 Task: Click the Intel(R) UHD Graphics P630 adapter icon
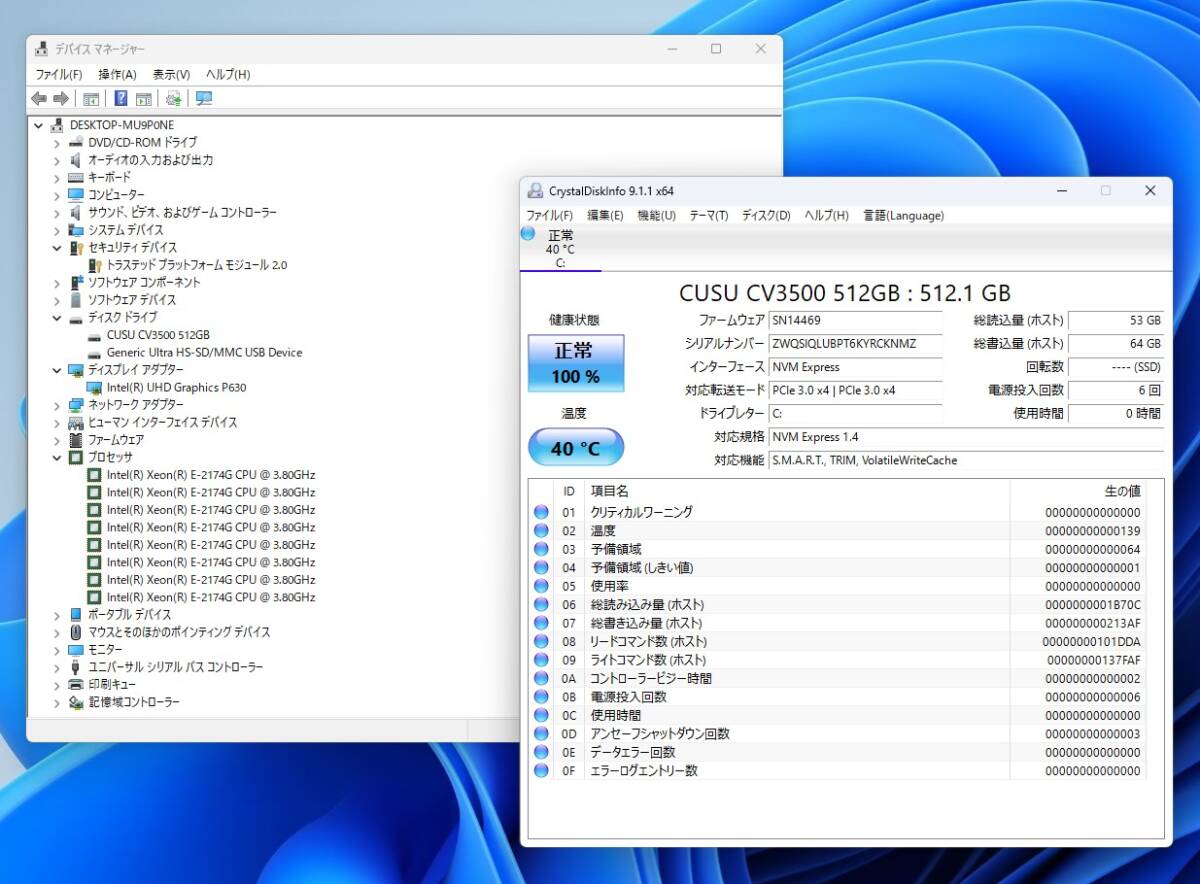click(x=95, y=387)
